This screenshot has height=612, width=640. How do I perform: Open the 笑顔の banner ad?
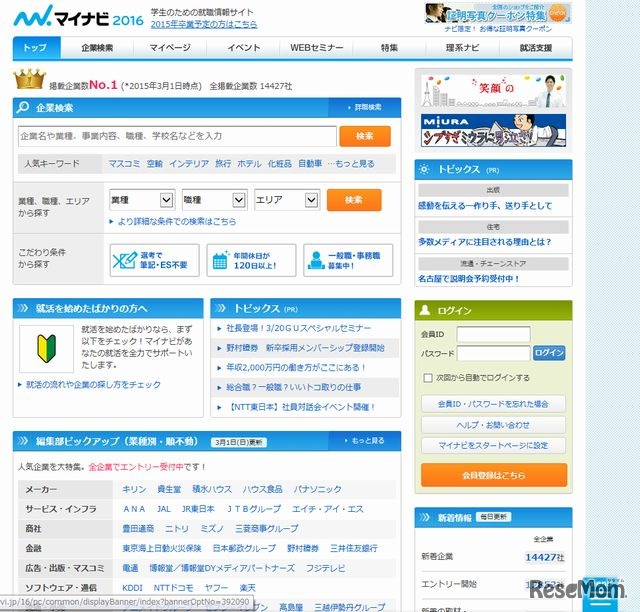pos(493,91)
